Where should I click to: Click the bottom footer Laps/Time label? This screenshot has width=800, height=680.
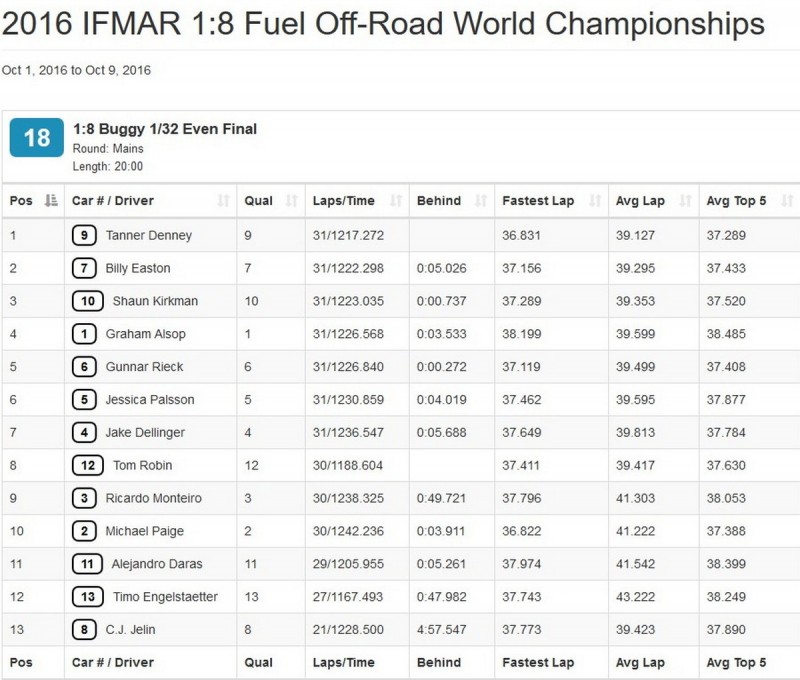pos(343,662)
